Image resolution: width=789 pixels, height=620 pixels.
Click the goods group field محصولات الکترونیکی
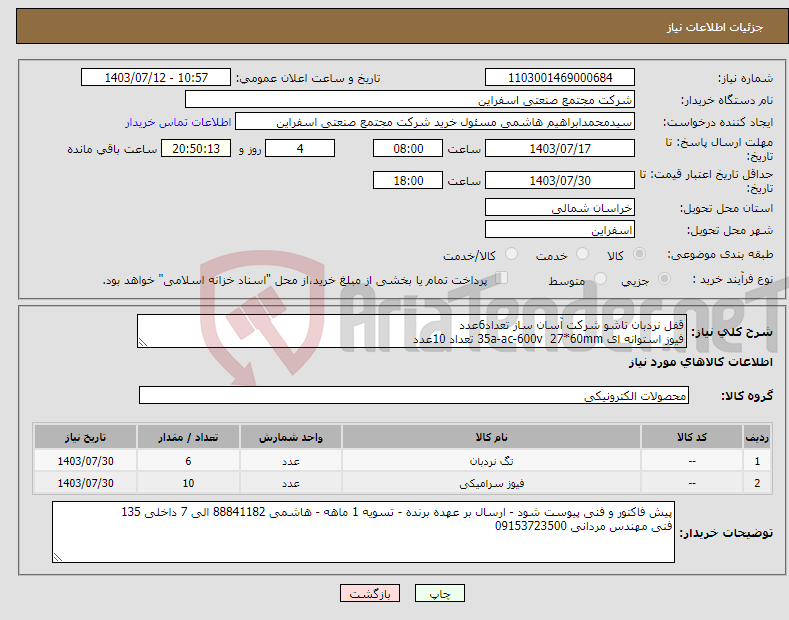[x=414, y=396]
